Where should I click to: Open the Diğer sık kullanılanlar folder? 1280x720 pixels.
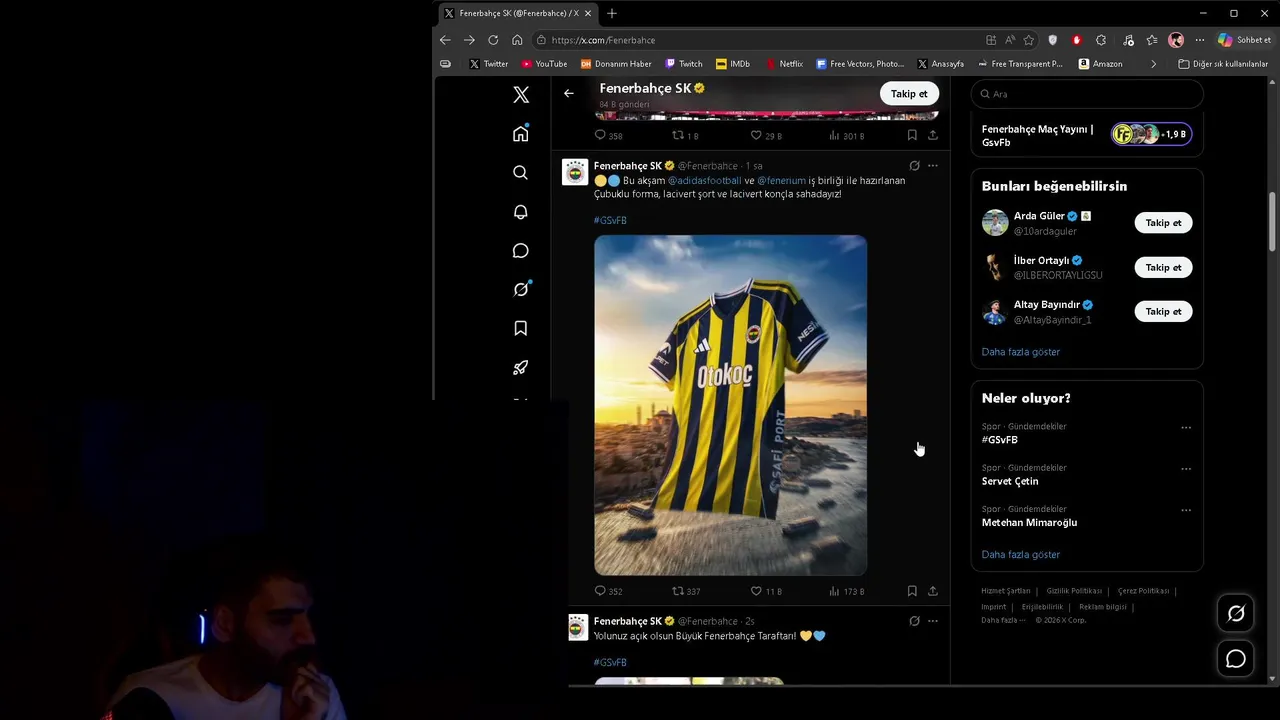(1223, 64)
